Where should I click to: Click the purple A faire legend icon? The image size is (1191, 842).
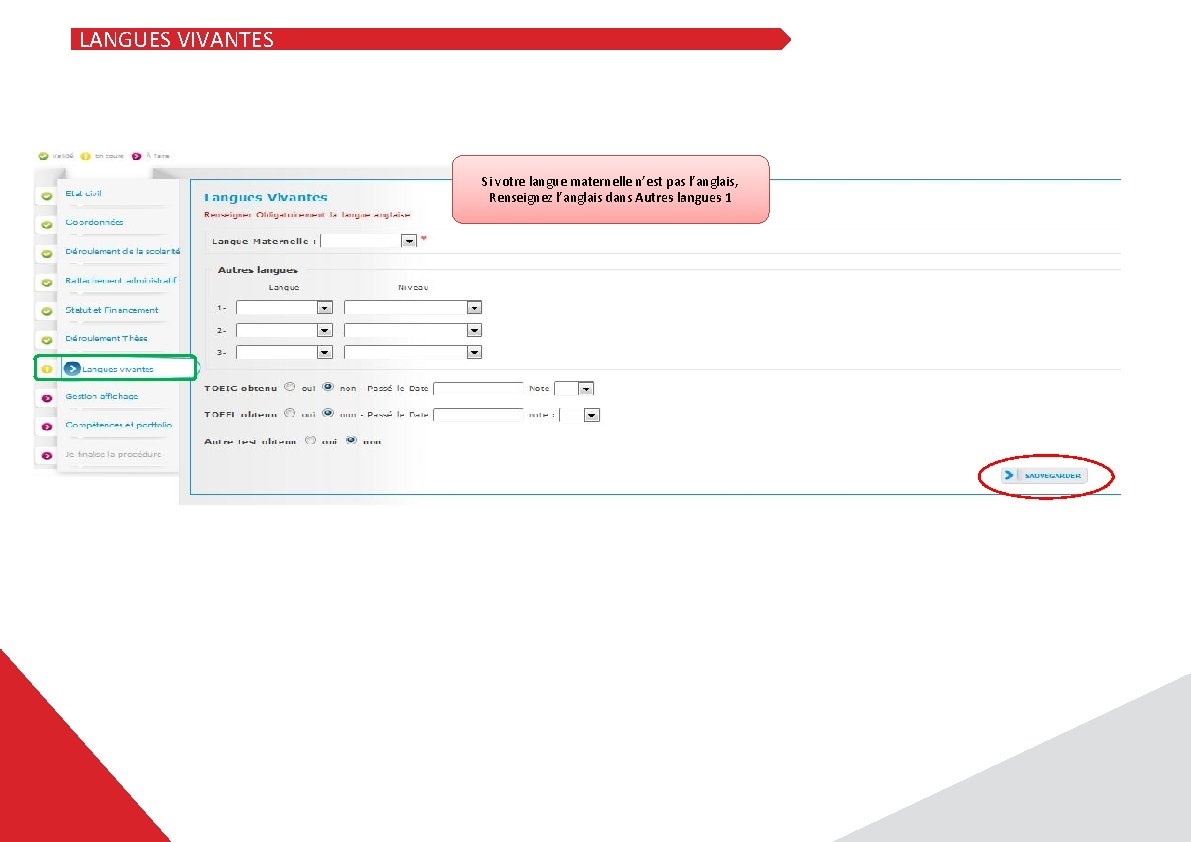[x=136, y=156]
